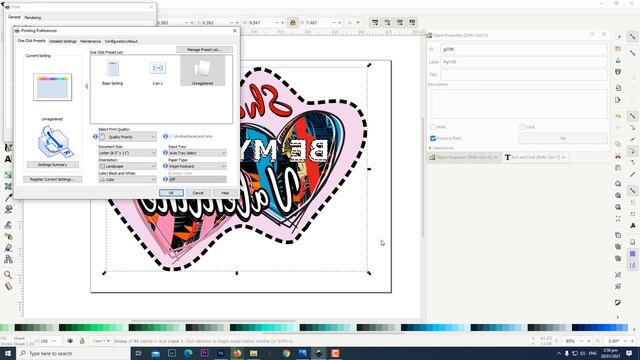
Task: Click the Print icon in commands bar
Action: click(618, 72)
